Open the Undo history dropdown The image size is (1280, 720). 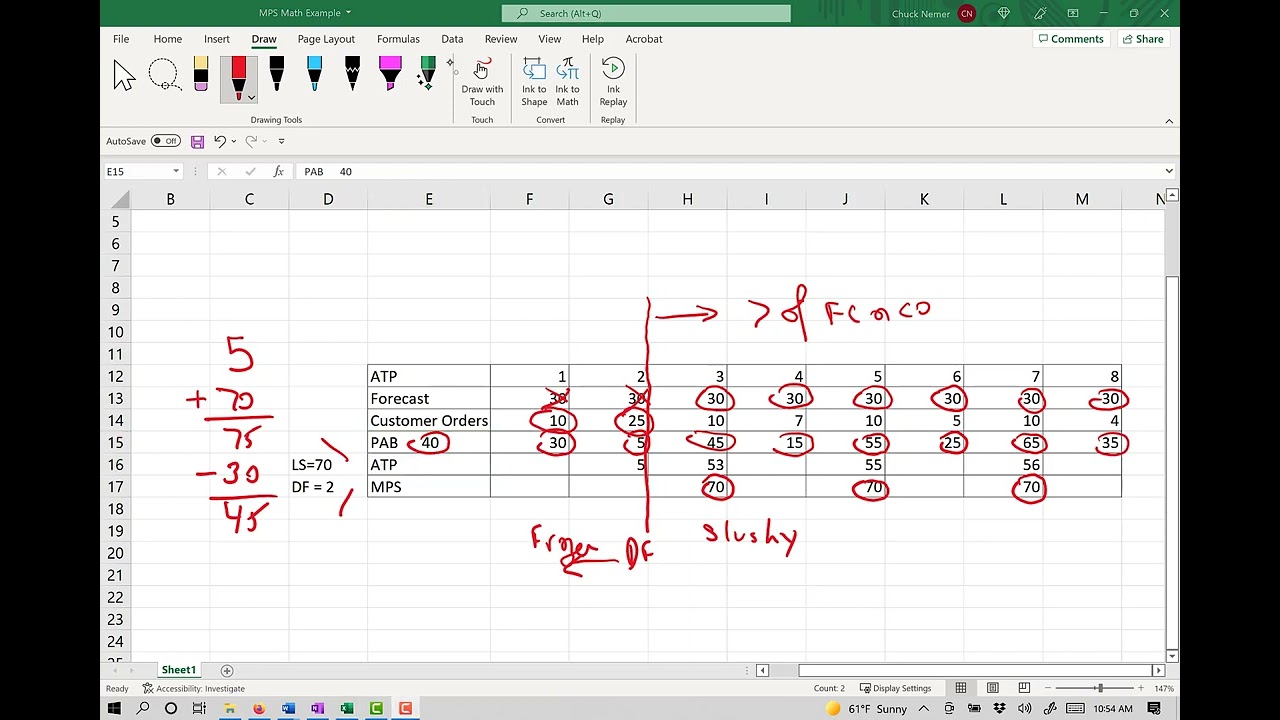tap(234, 142)
